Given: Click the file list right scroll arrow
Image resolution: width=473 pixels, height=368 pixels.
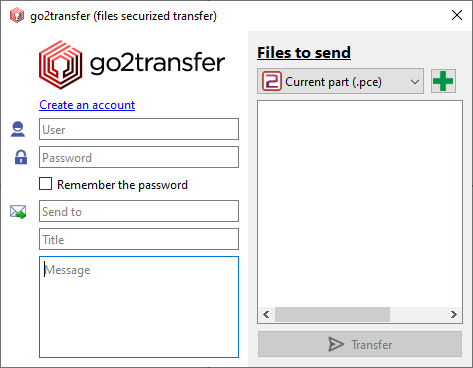Looking at the screenshot, I should 453,314.
